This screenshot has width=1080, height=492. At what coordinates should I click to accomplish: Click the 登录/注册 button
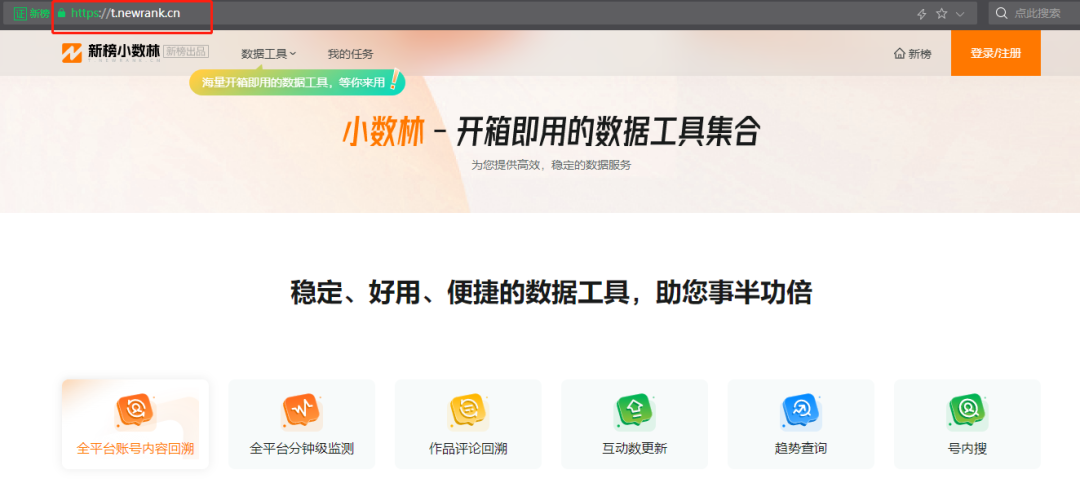(x=995, y=53)
